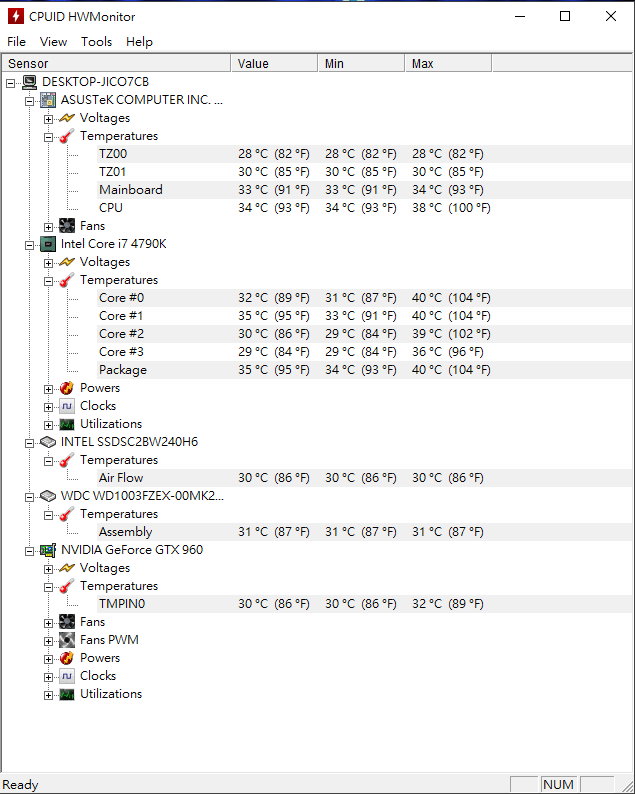Click the Intel Core i7 4790K chip icon
The height and width of the screenshot is (794, 635).
point(48,244)
